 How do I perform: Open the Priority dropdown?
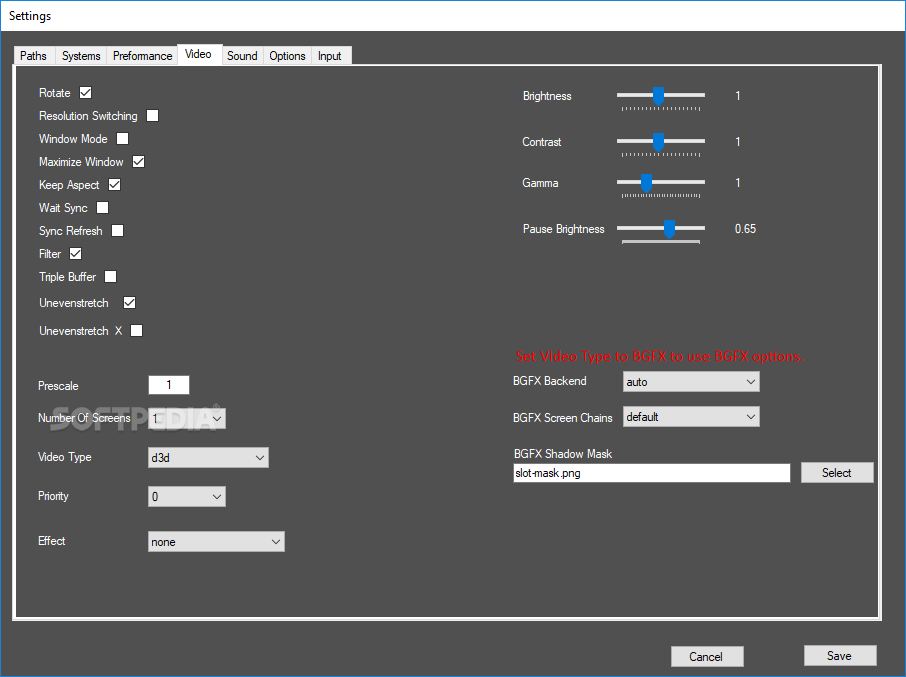(x=187, y=496)
